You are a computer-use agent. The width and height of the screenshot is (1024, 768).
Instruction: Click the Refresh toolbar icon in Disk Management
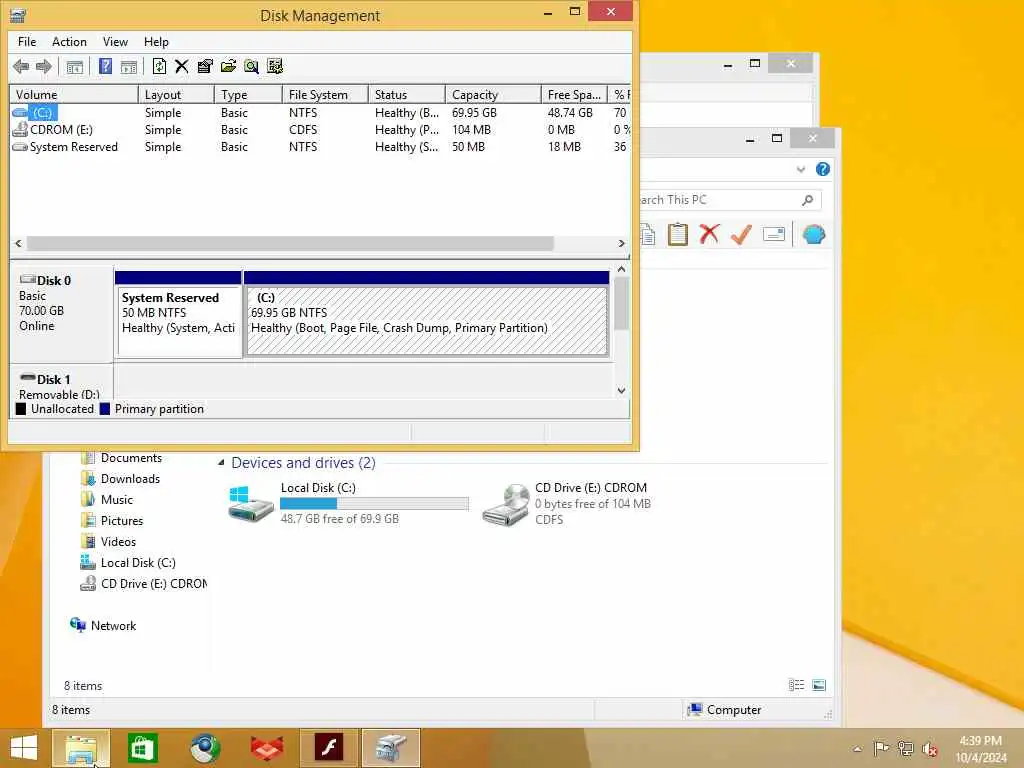[x=159, y=66]
